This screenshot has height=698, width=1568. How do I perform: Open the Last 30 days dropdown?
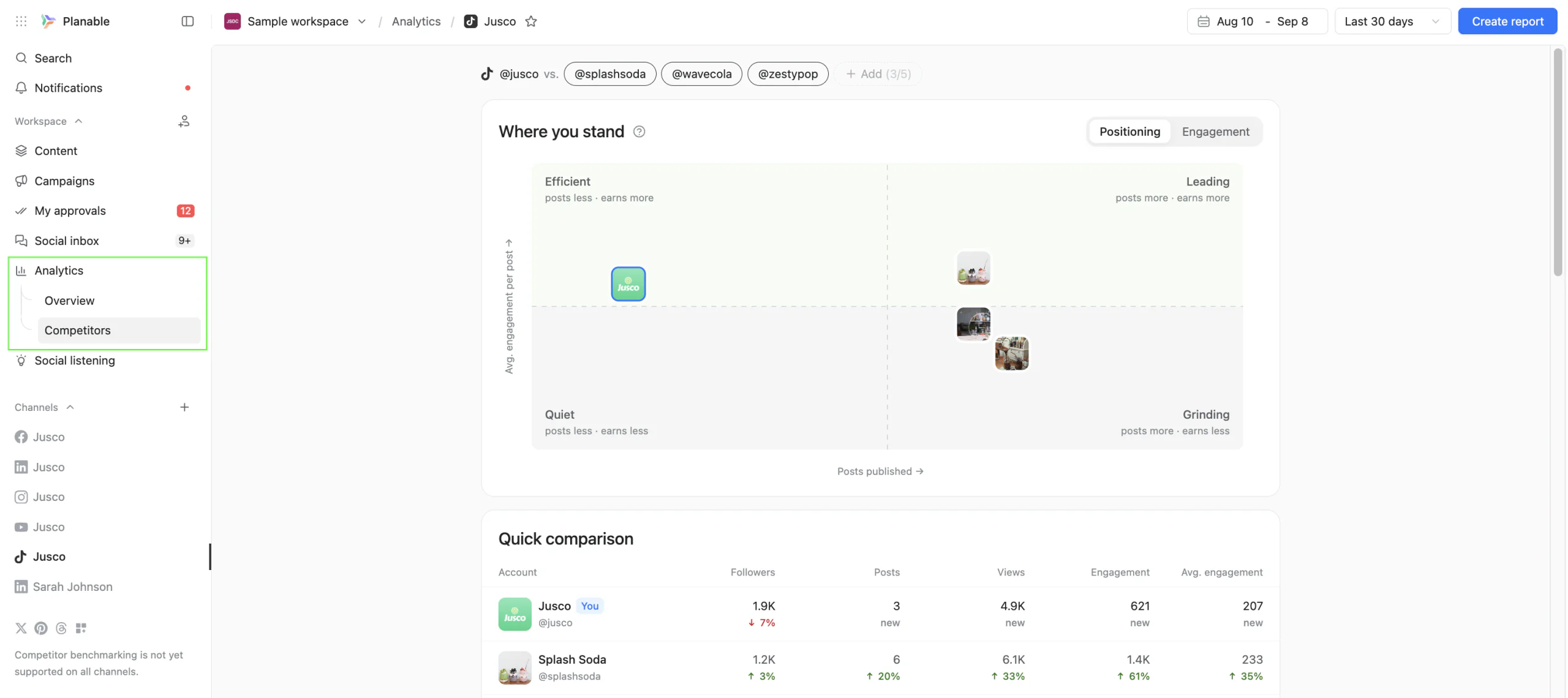click(1392, 21)
